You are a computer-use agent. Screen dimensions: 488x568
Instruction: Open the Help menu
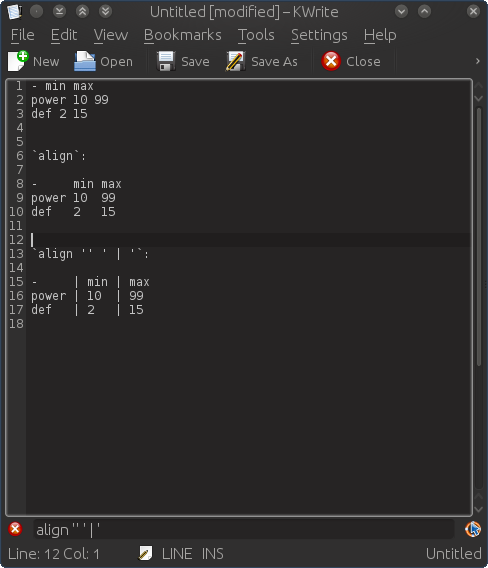[x=380, y=35]
